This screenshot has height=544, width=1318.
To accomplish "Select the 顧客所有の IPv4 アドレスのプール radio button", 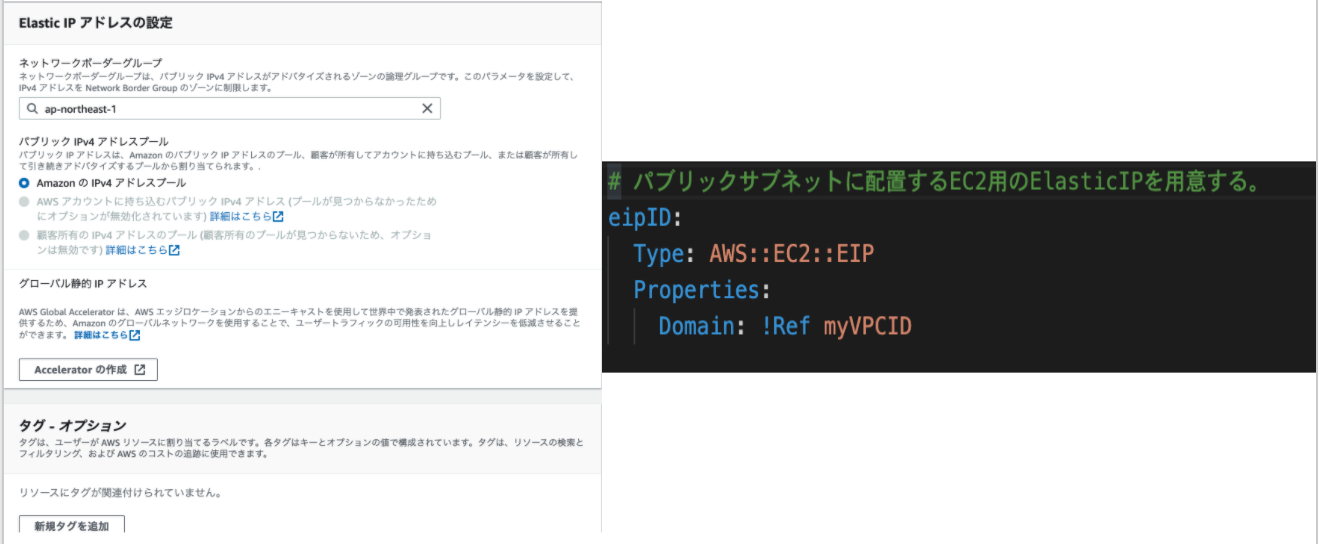I will [x=25, y=235].
